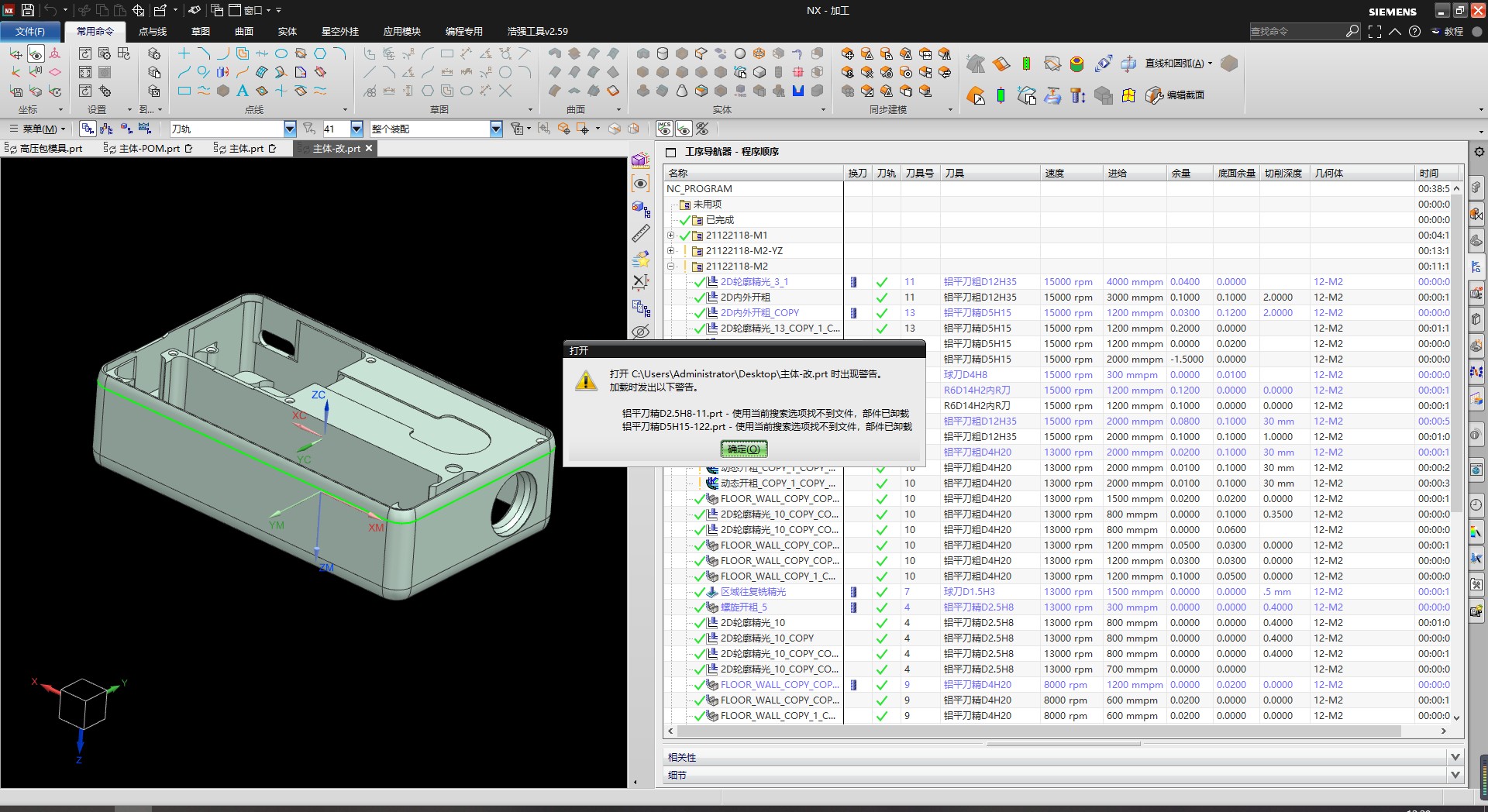This screenshot has height=812, width=1488.
Task: Click the yellow puzzle-piece icon in ribbon
Action: pyautogui.click(x=1128, y=95)
